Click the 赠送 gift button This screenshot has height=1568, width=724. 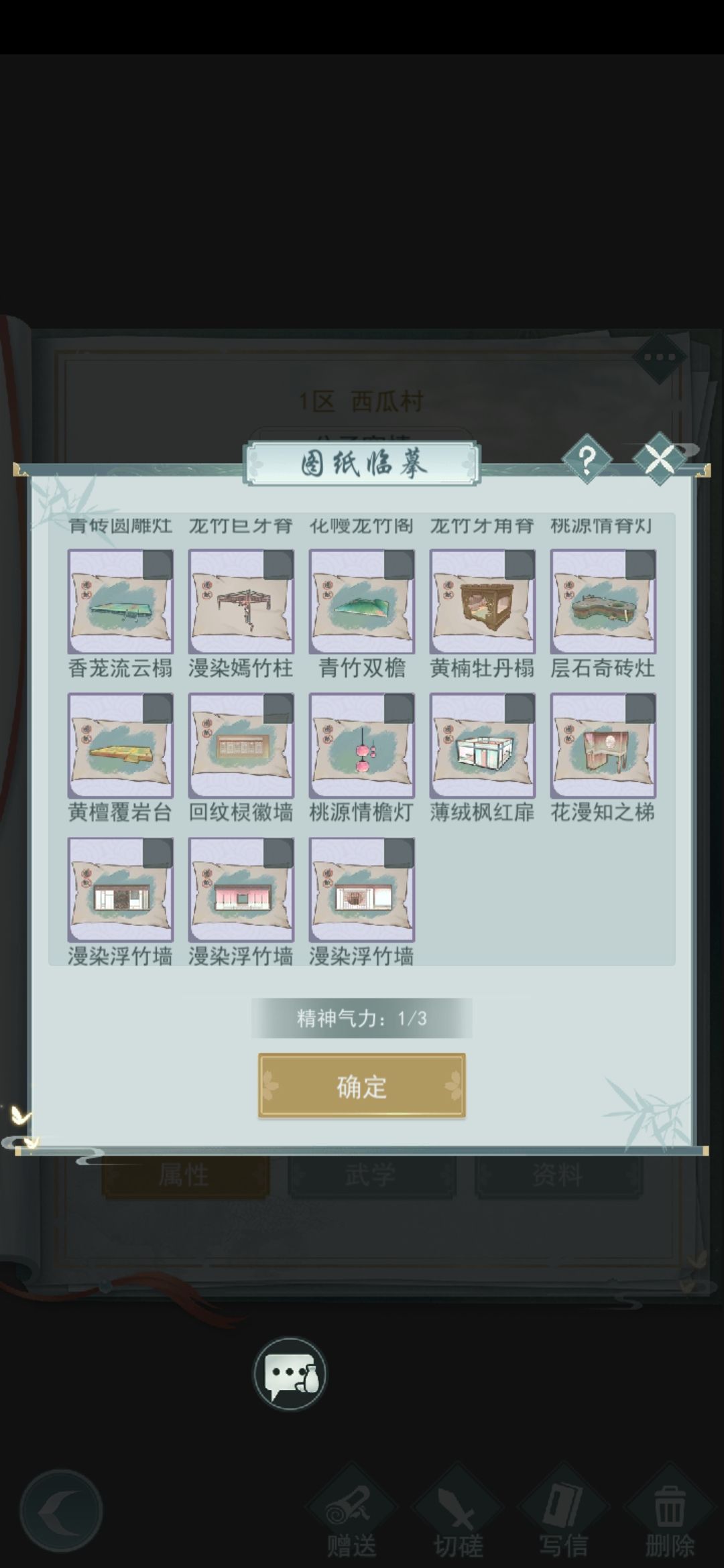click(x=352, y=1514)
